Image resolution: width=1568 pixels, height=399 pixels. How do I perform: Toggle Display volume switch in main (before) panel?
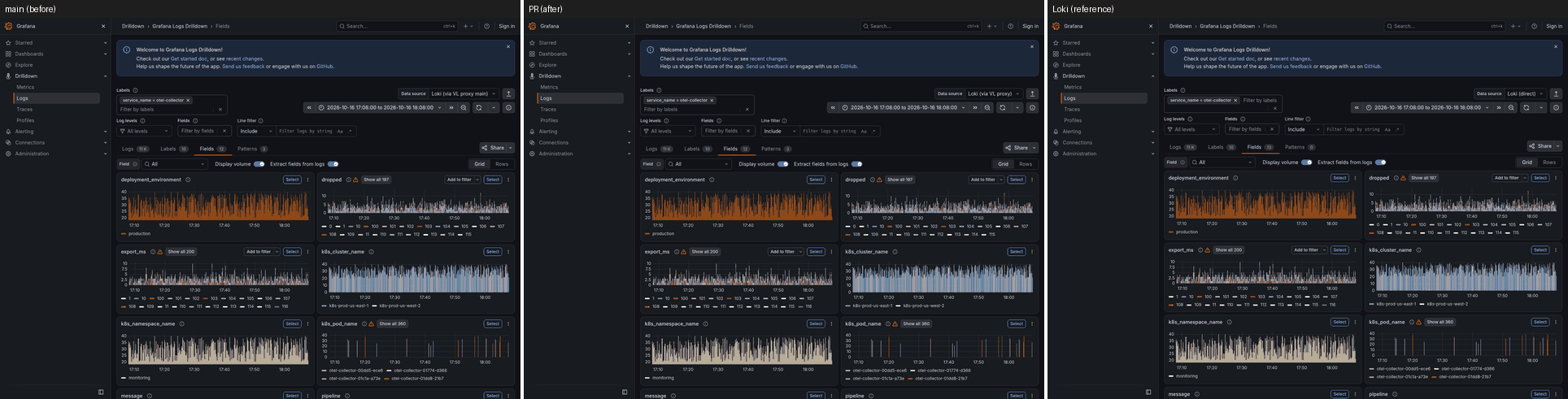coord(259,164)
